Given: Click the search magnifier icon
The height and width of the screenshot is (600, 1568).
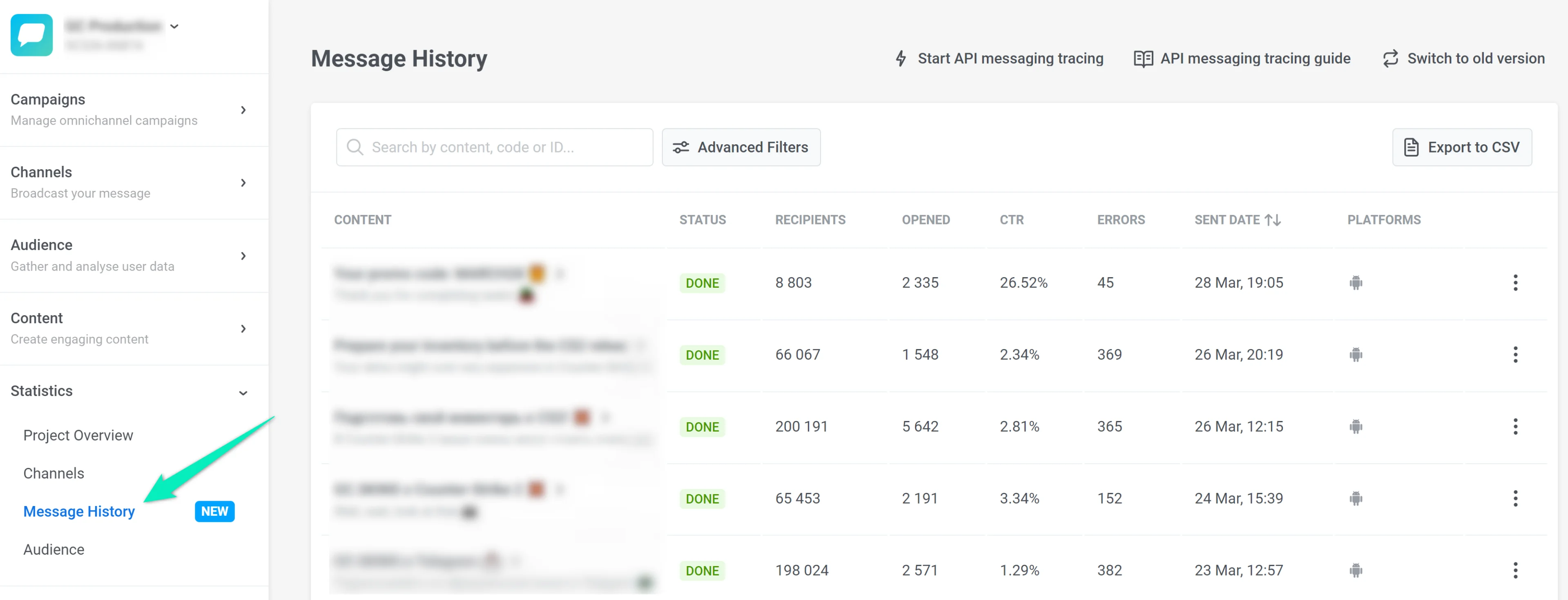Looking at the screenshot, I should click(355, 148).
